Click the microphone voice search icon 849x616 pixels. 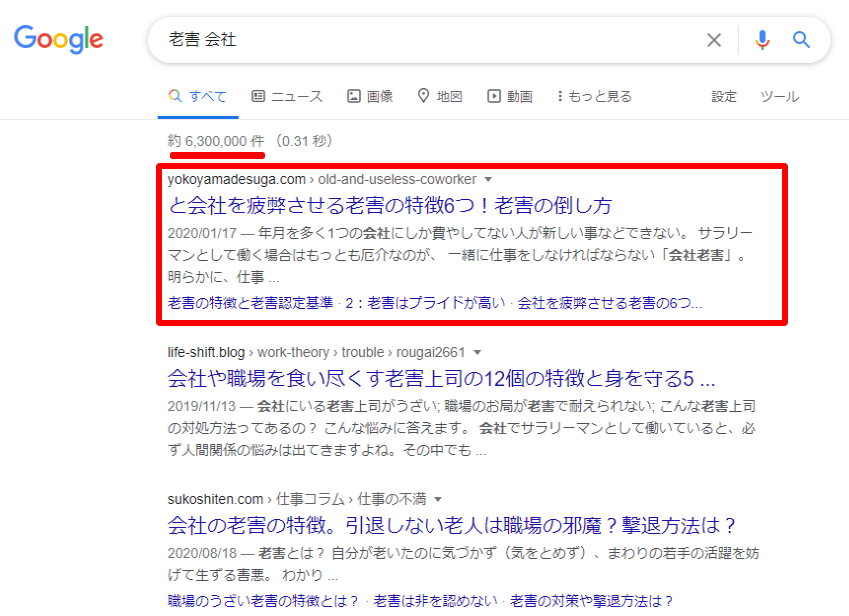[x=762, y=39]
